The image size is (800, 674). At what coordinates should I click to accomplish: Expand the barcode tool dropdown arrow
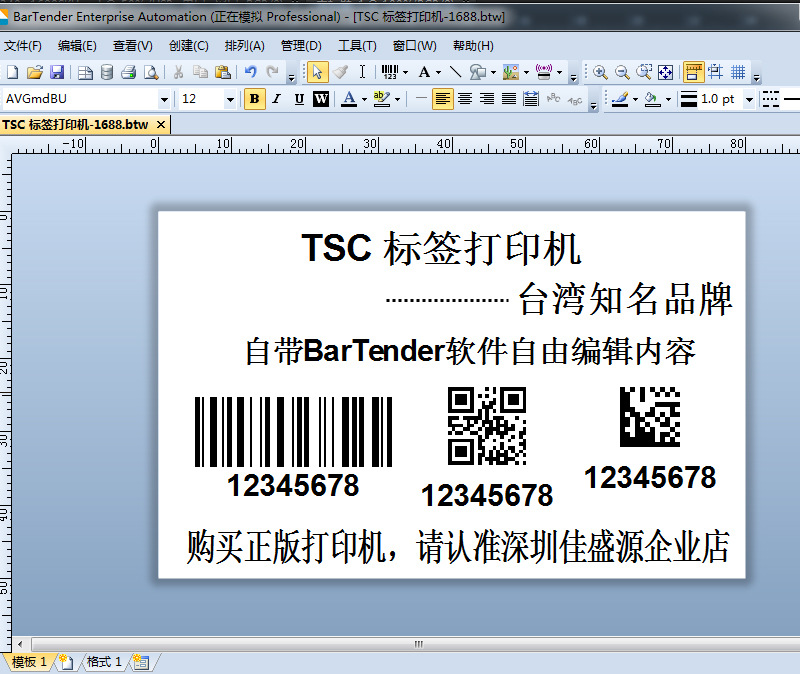click(x=406, y=72)
